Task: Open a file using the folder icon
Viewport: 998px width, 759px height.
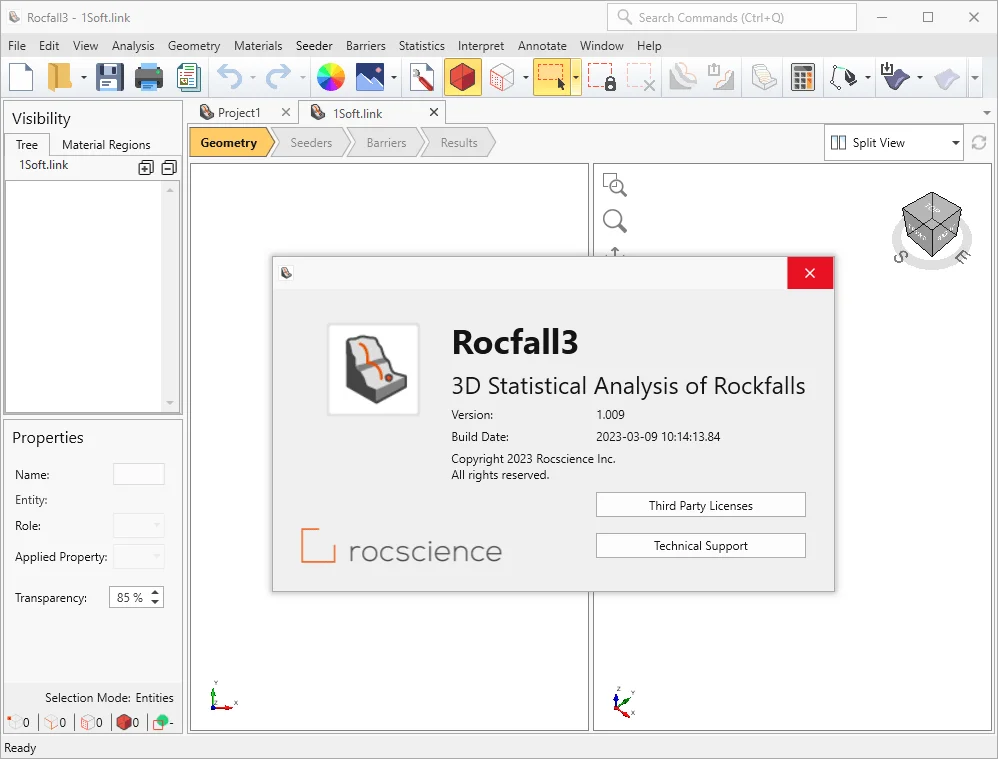Action: pos(59,78)
